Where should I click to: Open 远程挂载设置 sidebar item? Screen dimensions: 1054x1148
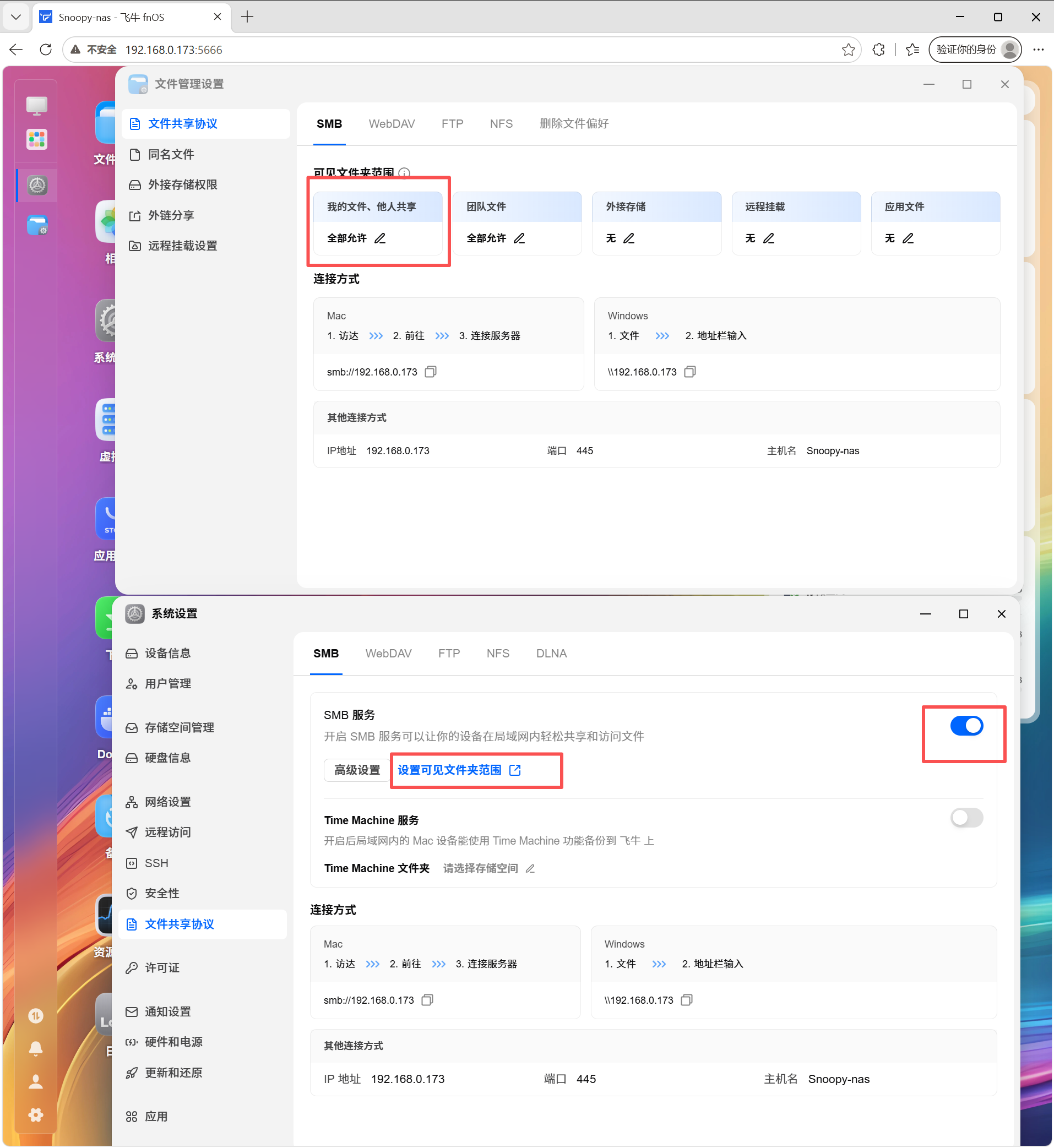pyautogui.click(x=206, y=246)
